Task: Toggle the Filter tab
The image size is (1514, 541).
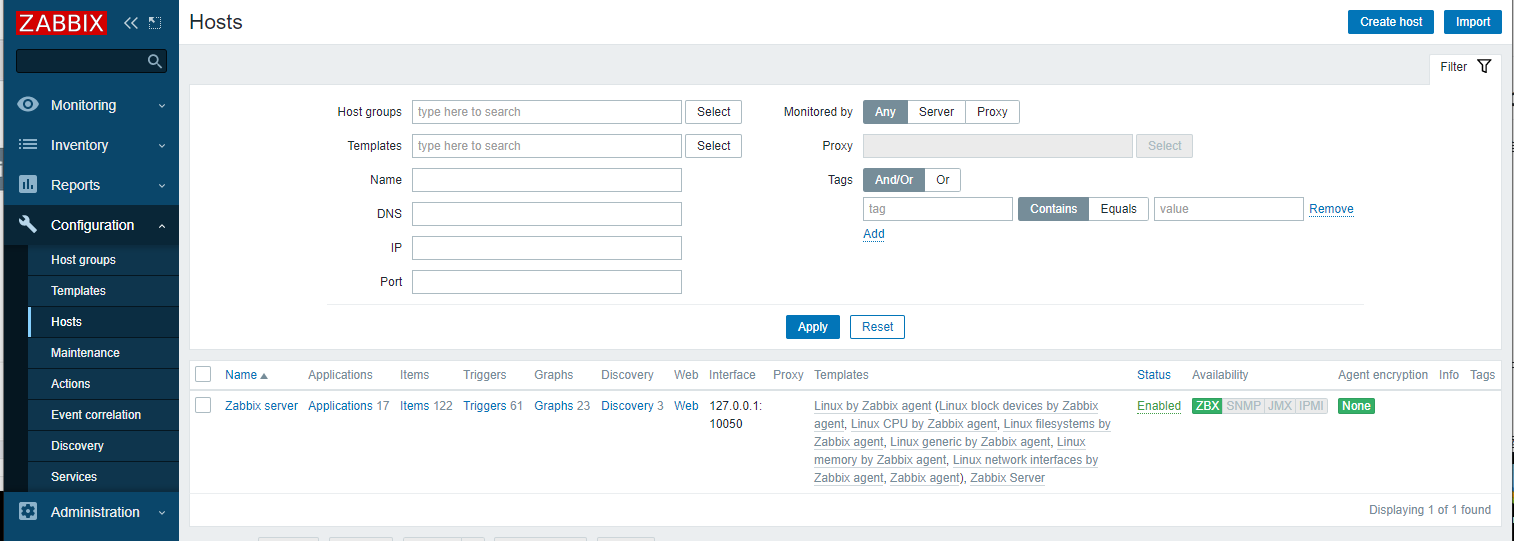Action: tap(1465, 67)
